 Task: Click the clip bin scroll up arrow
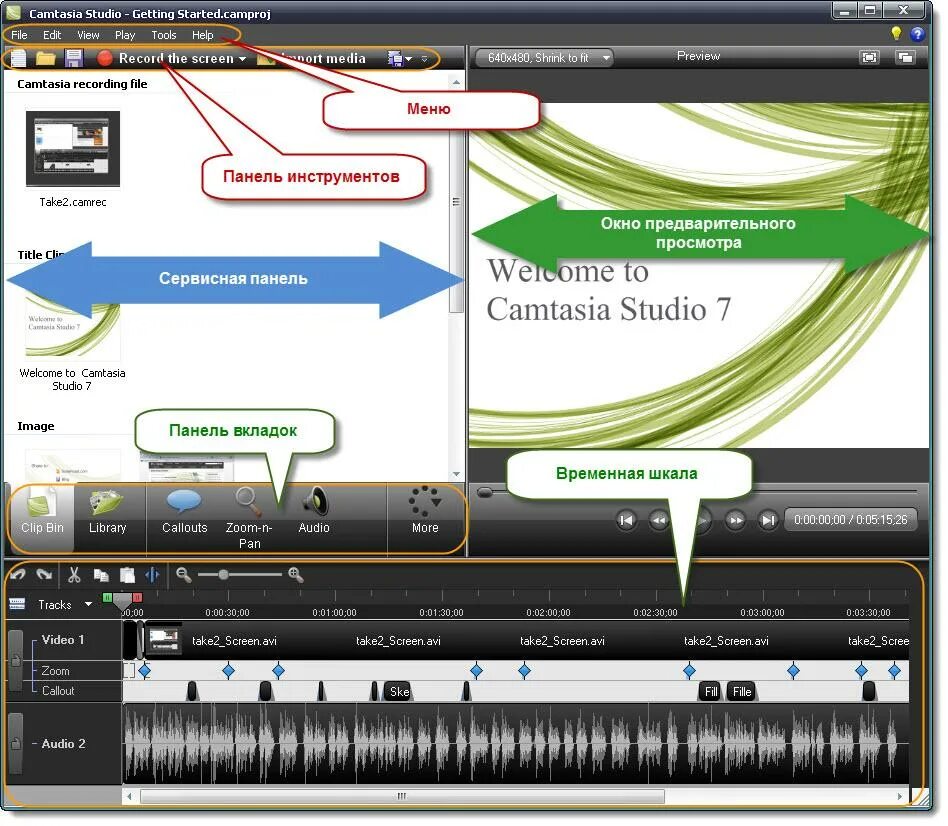click(456, 82)
